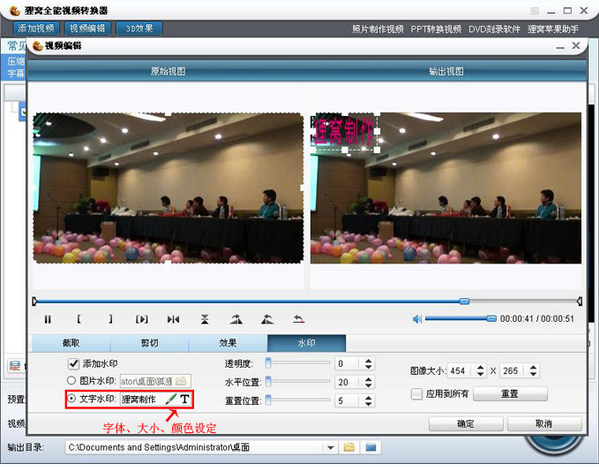Open the PPT转换视频 link

click(x=436, y=29)
